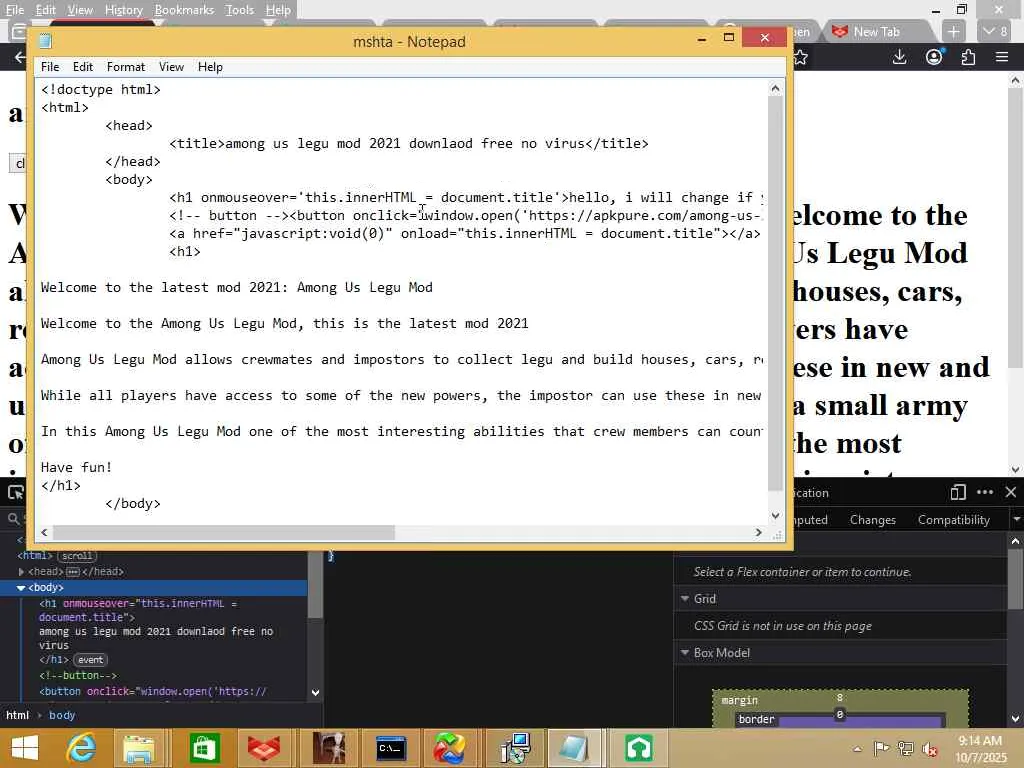Expand the head node in DevTools tree
This screenshot has height=768, width=1024.
tap(22, 571)
